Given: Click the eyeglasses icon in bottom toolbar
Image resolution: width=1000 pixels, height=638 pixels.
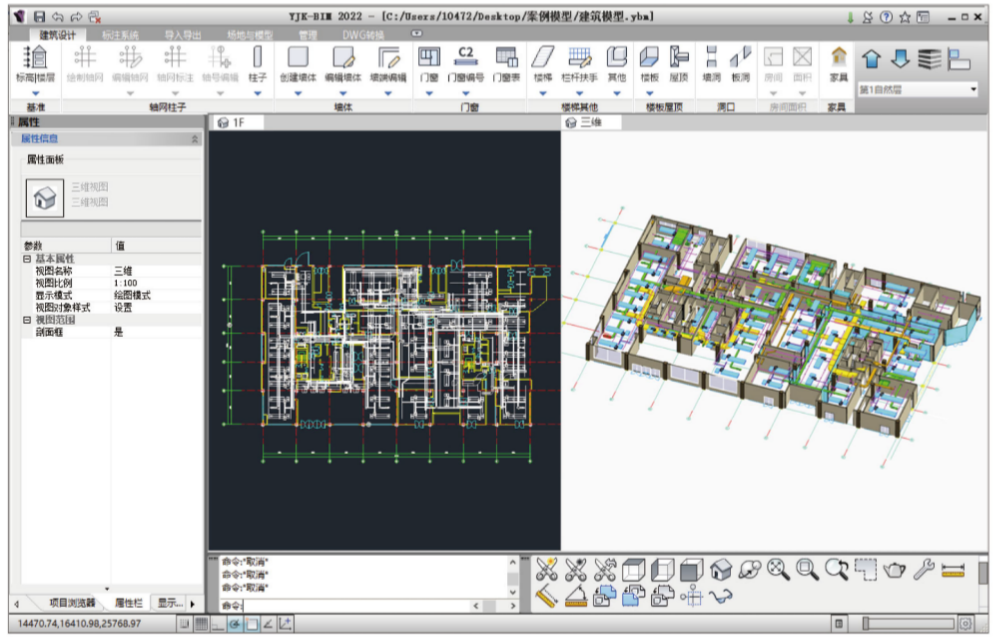Looking at the screenshot, I should 720,596.
